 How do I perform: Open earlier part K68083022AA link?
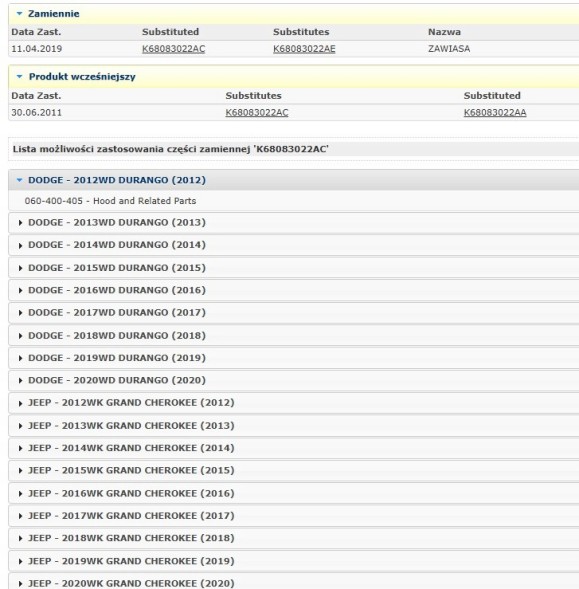click(495, 113)
